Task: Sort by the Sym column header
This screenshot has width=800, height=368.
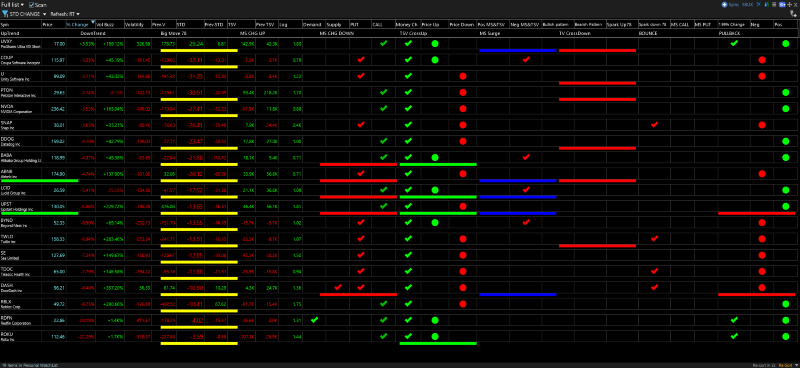Action: 20,24
